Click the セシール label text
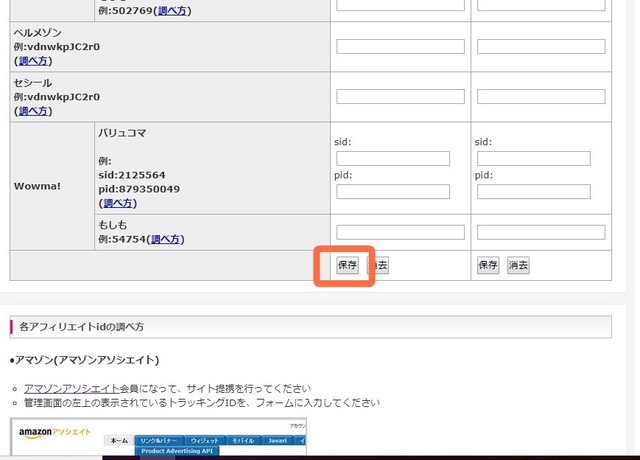The image size is (640, 460). coord(33,83)
